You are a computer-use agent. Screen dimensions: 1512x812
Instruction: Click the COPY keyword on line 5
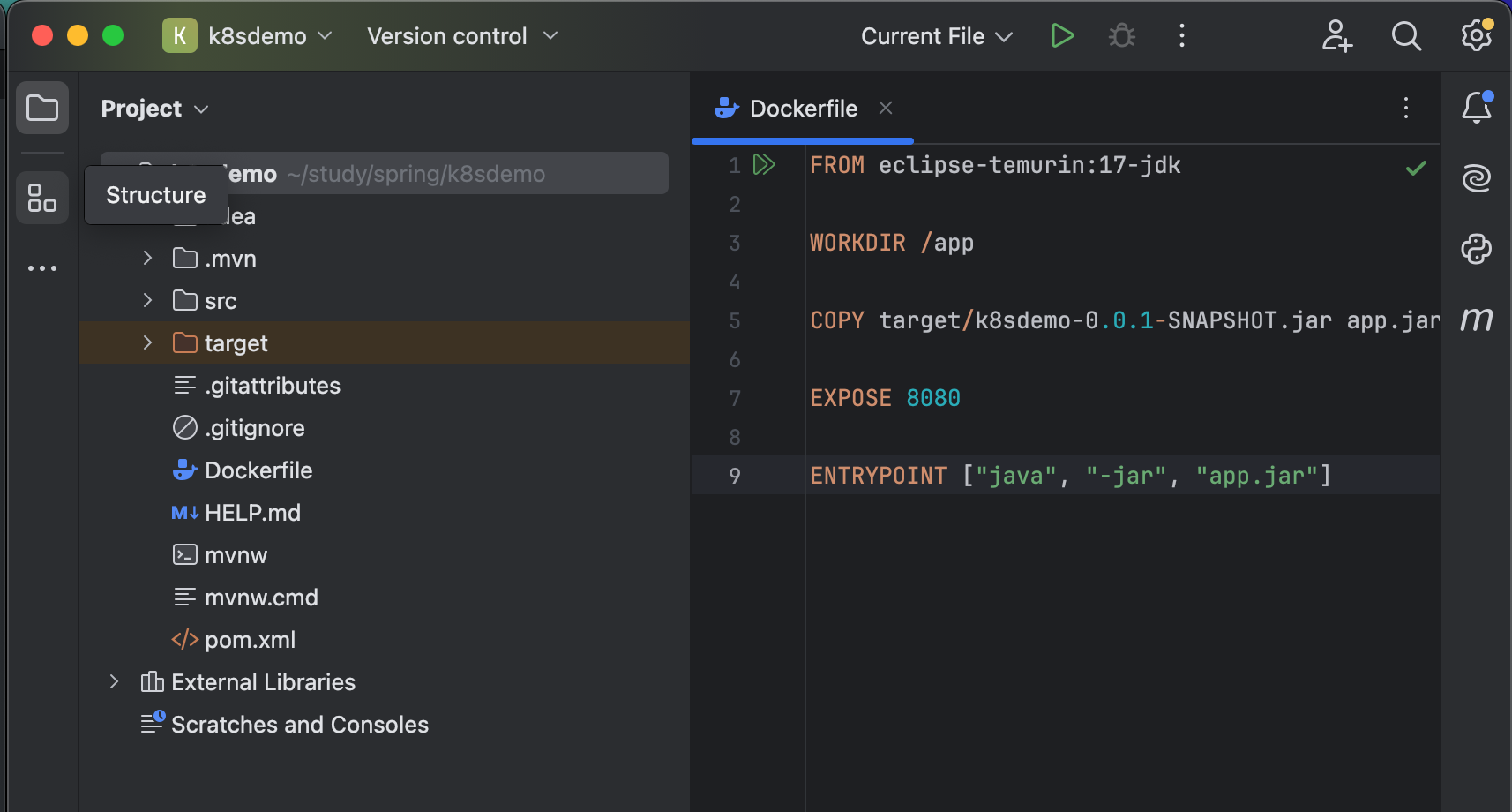837,320
